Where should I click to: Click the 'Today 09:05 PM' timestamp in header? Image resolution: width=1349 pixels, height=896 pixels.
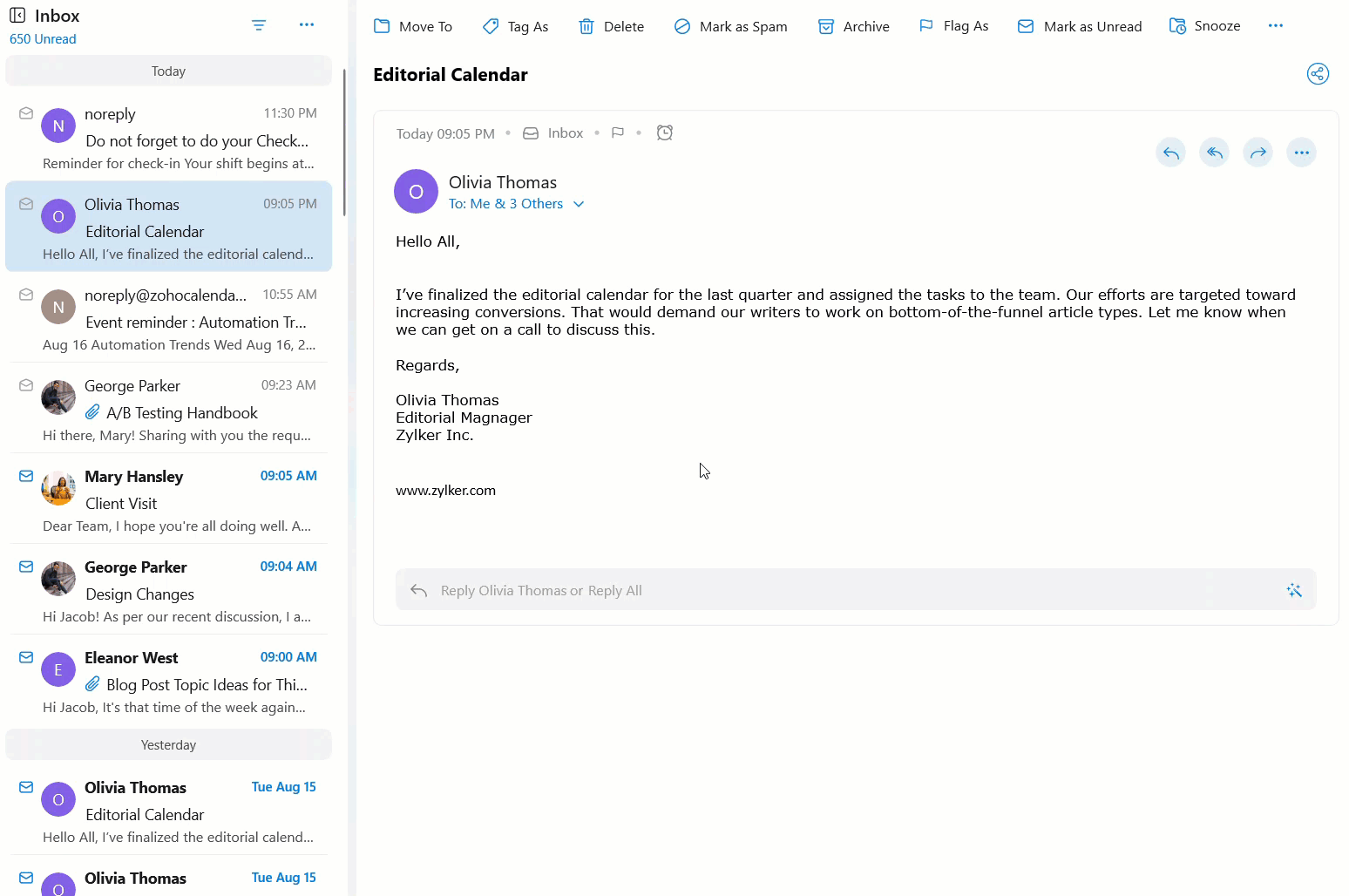pos(445,133)
